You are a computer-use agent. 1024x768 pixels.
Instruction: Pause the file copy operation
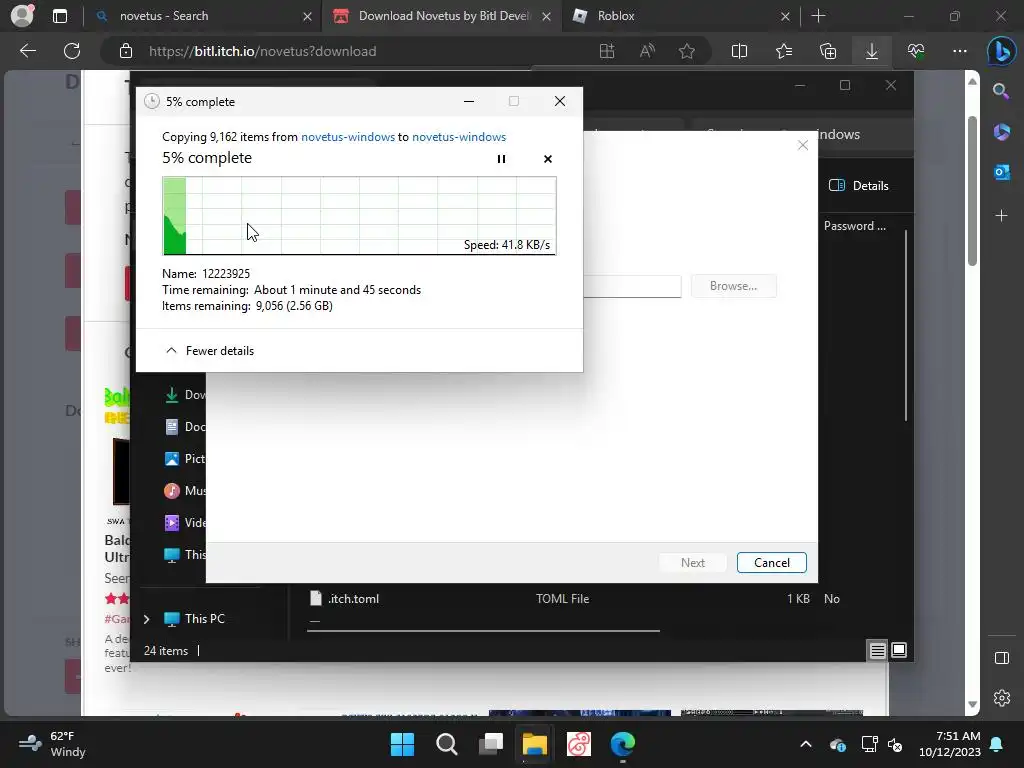tap(501, 159)
